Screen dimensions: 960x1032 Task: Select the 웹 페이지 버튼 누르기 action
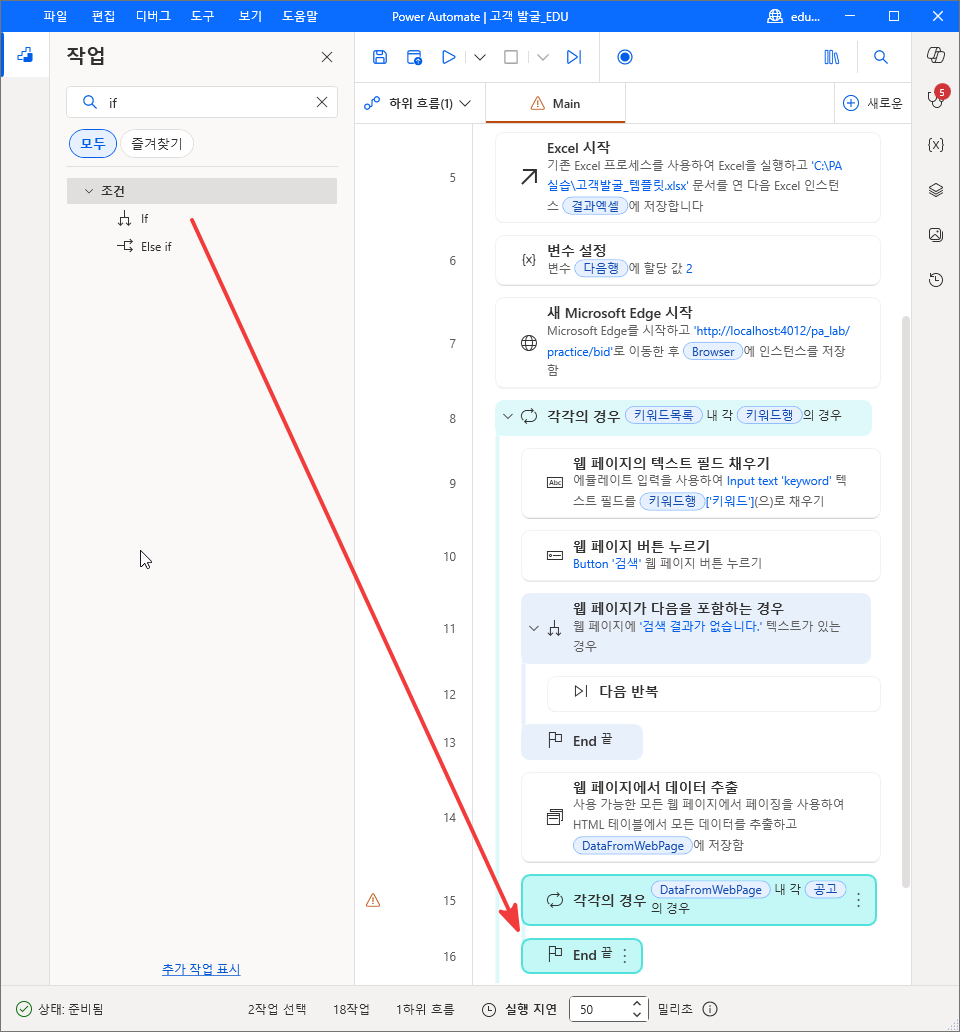701,556
